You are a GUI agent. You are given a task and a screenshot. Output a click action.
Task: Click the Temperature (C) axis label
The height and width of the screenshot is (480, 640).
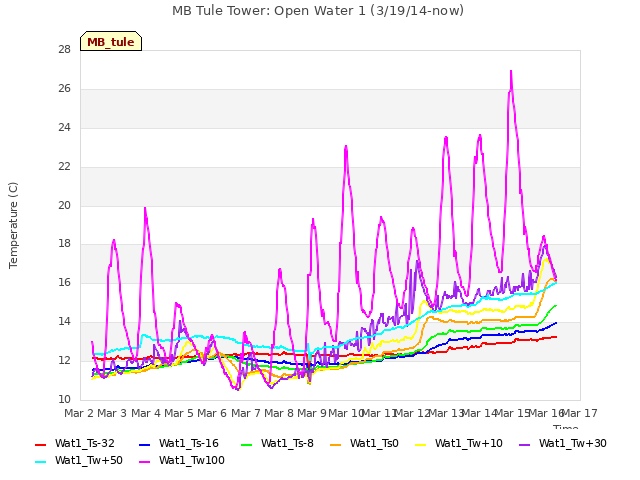pyautogui.click(x=13, y=225)
